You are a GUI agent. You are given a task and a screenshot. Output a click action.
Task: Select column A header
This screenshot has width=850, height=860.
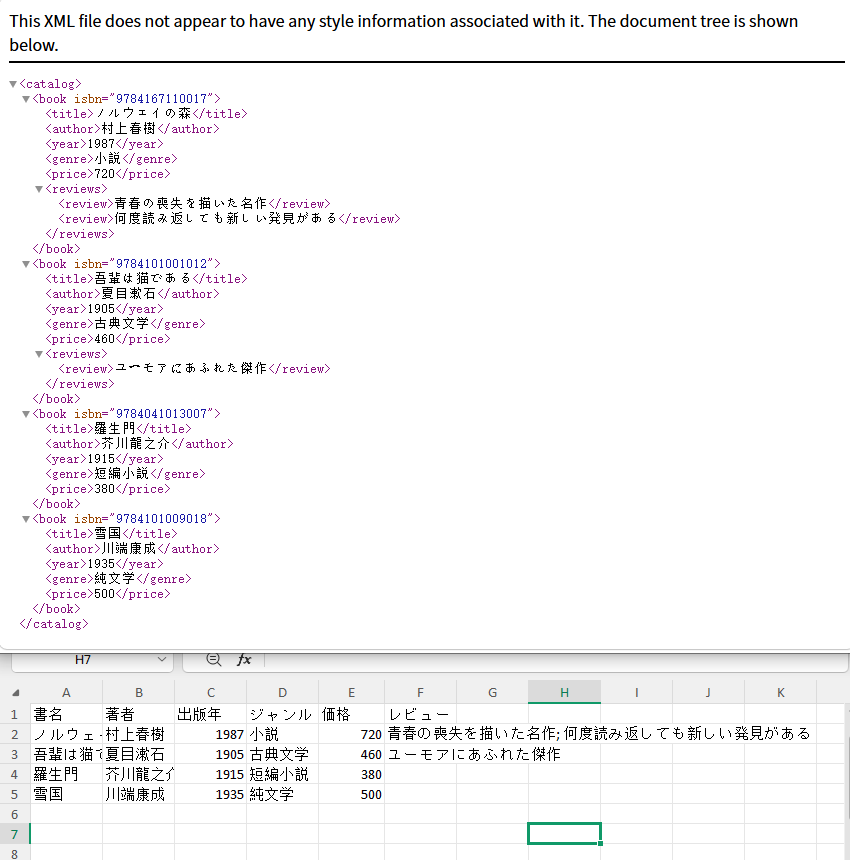pos(66,693)
